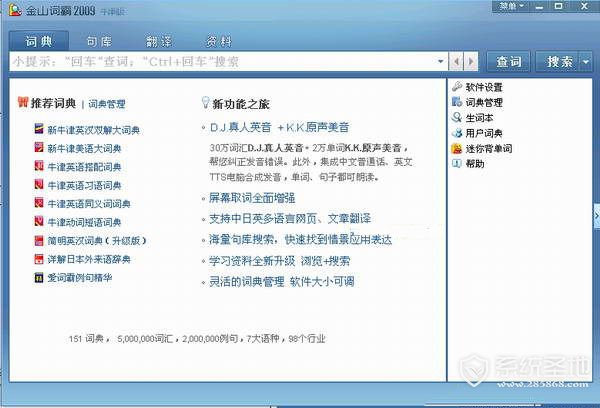600x408 pixels.
Task: Go forward with the right arrow button
Action: (471, 61)
